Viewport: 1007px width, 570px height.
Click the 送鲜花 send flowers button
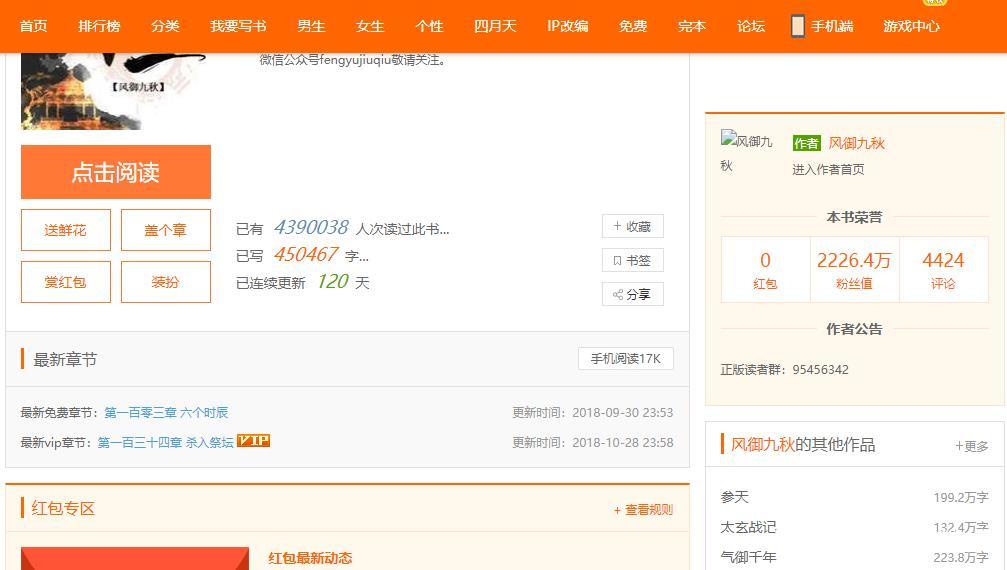click(x=66, y=230)
